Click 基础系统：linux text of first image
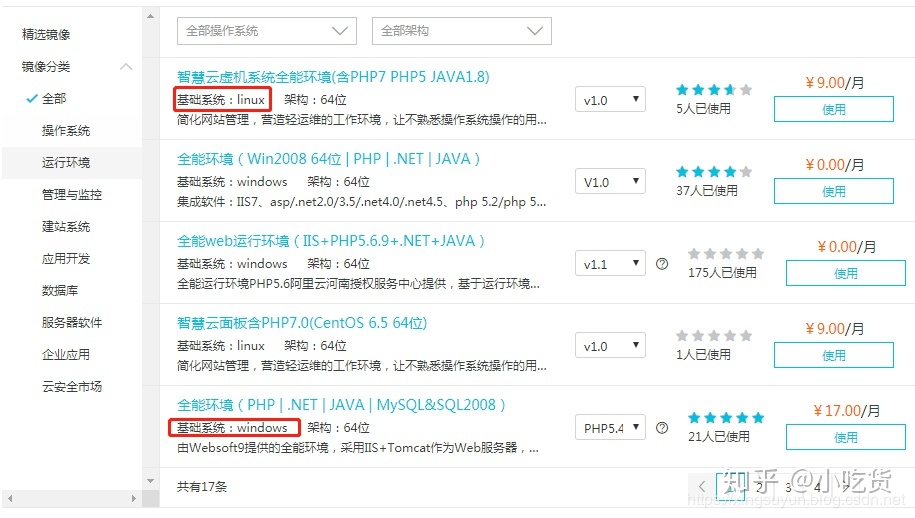 (x=221, y=100)
